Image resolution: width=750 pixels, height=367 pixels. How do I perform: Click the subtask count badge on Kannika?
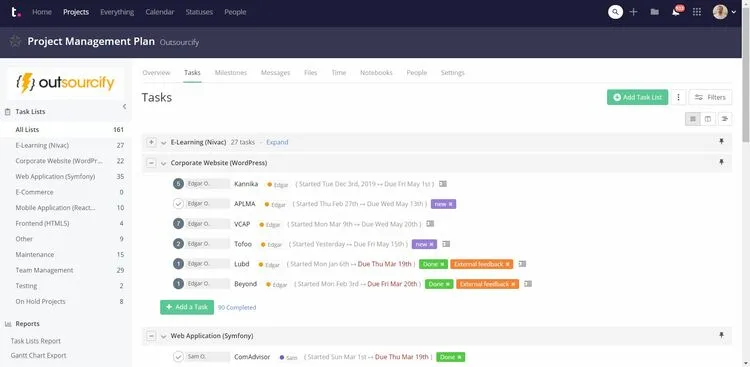tap(178, 184)
